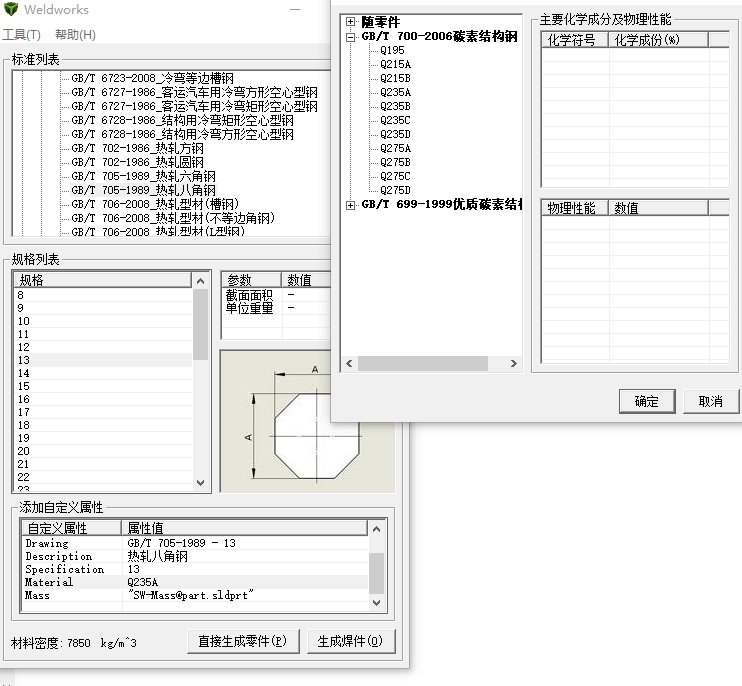Click 生成焊件(O) button
The image size is (742, 686).
point(351,641)
